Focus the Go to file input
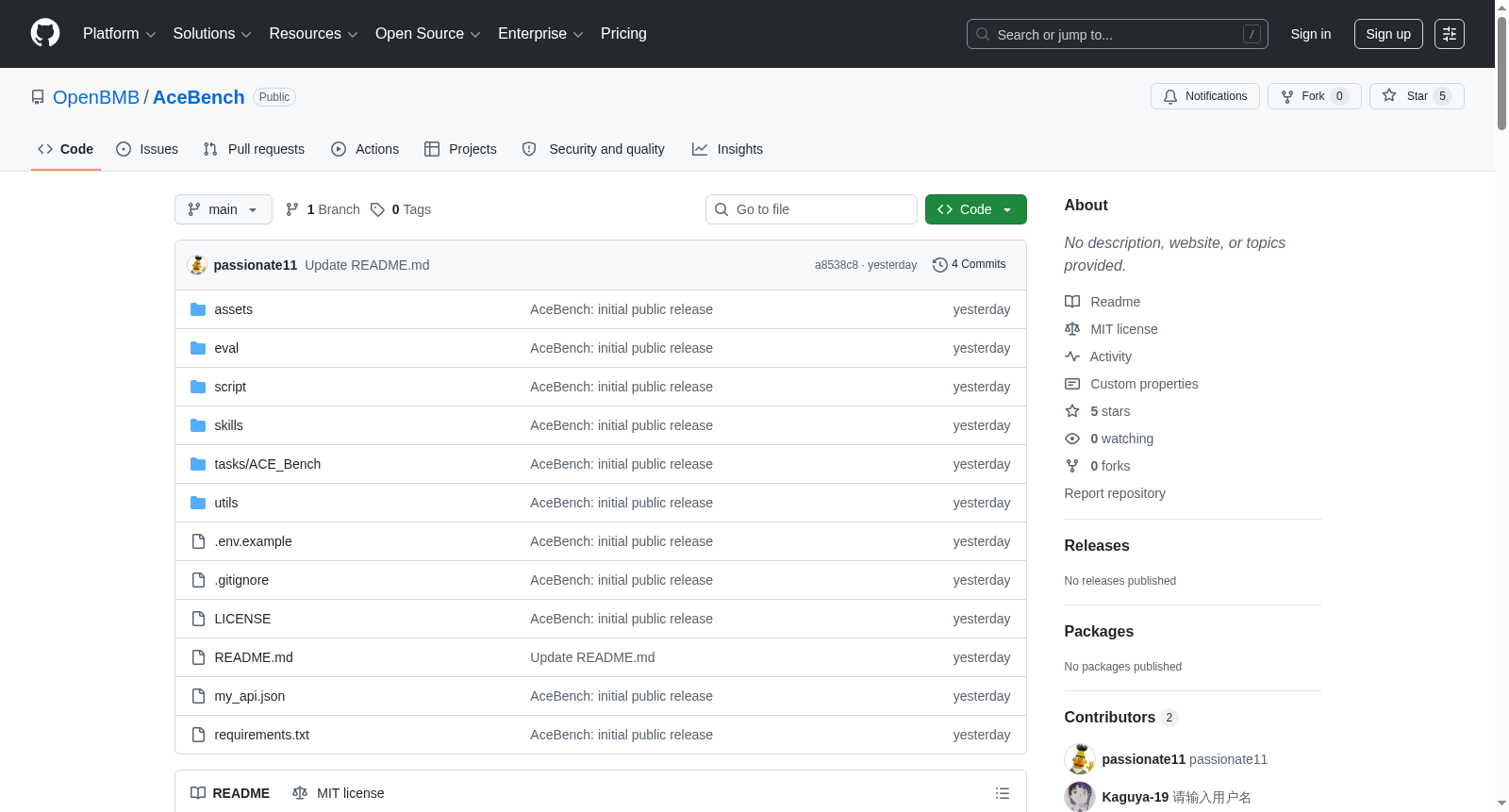The height and width of the screenshot is (812, 1509). pyautogui.click(x=811, y=209)
